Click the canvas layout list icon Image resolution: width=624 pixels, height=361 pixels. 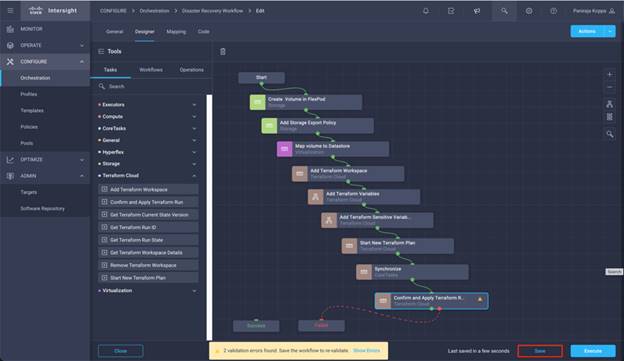[x=609, y=117]
